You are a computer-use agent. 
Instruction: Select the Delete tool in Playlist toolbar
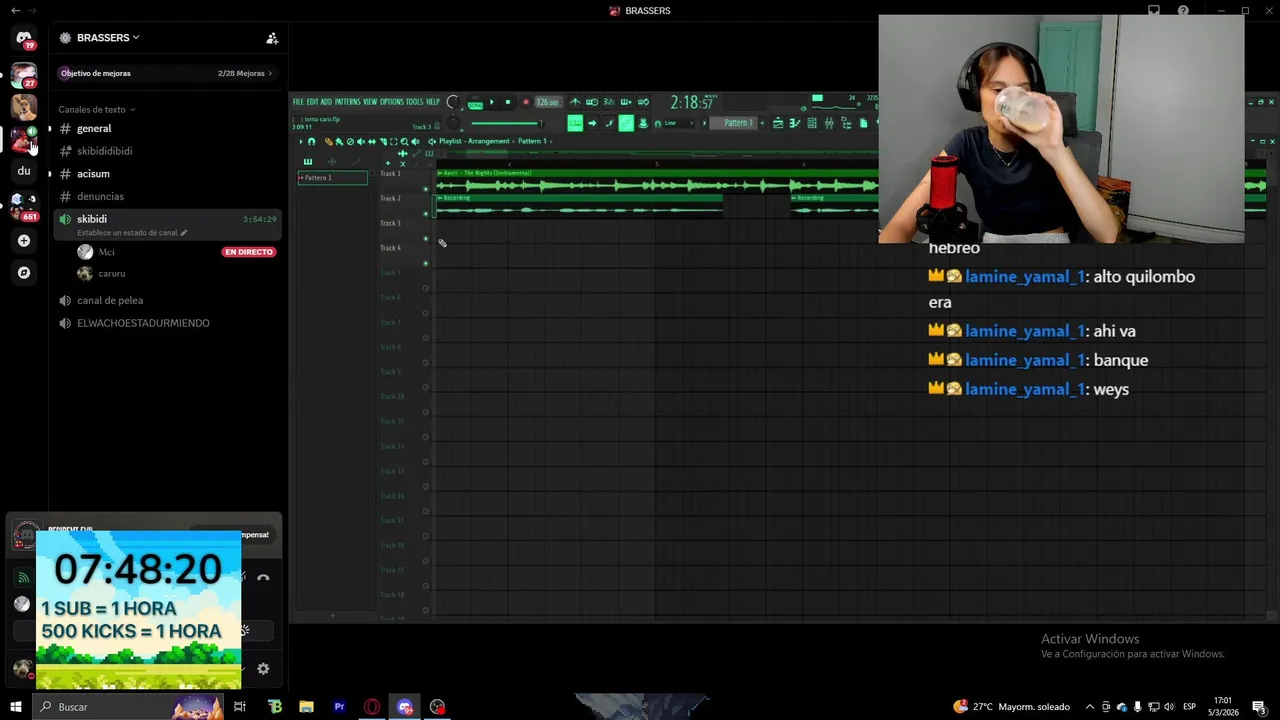tap(350, 141)
